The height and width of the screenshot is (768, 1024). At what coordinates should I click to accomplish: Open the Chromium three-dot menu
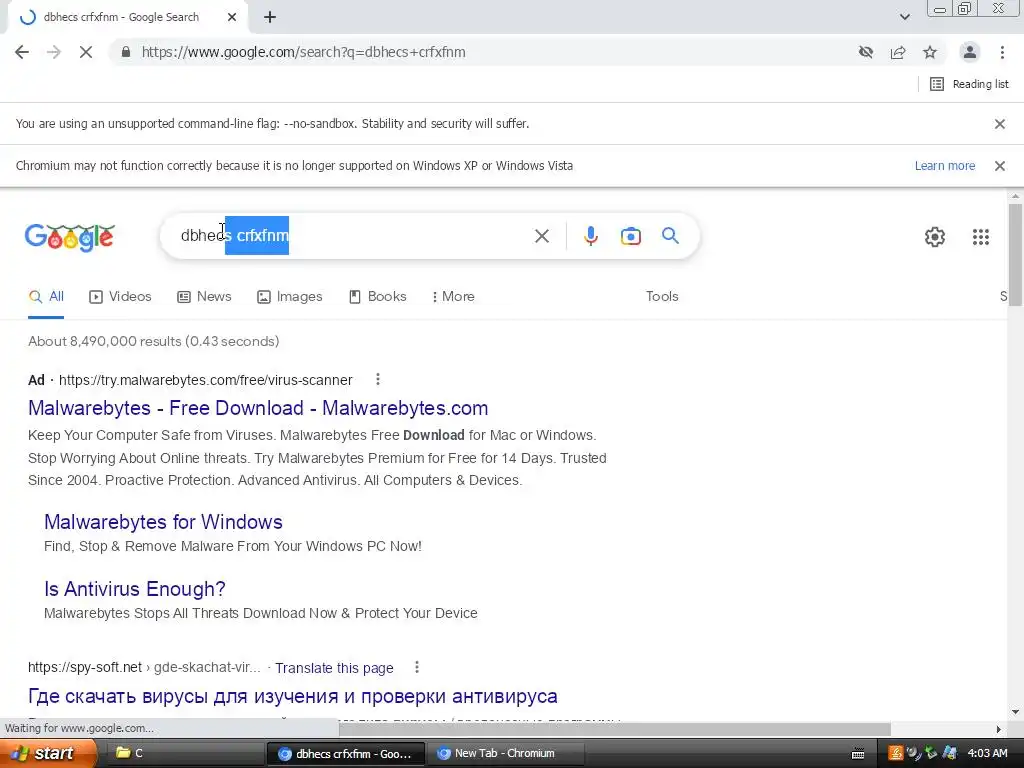point(1002,52)
